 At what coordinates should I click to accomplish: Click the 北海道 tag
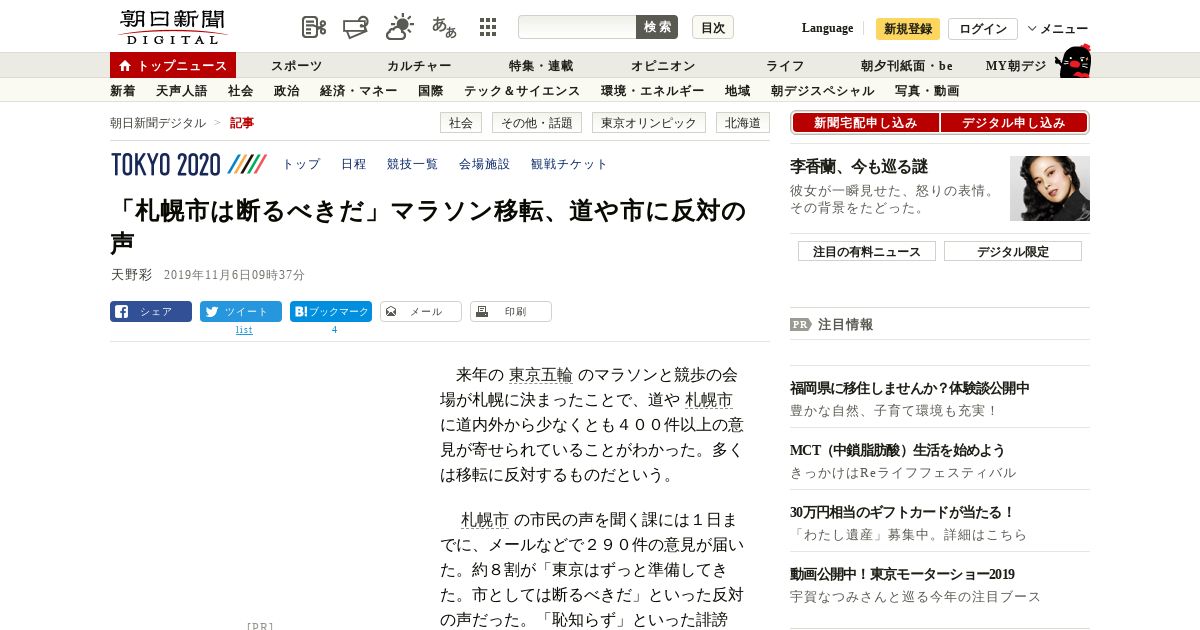tap(743, 123)
